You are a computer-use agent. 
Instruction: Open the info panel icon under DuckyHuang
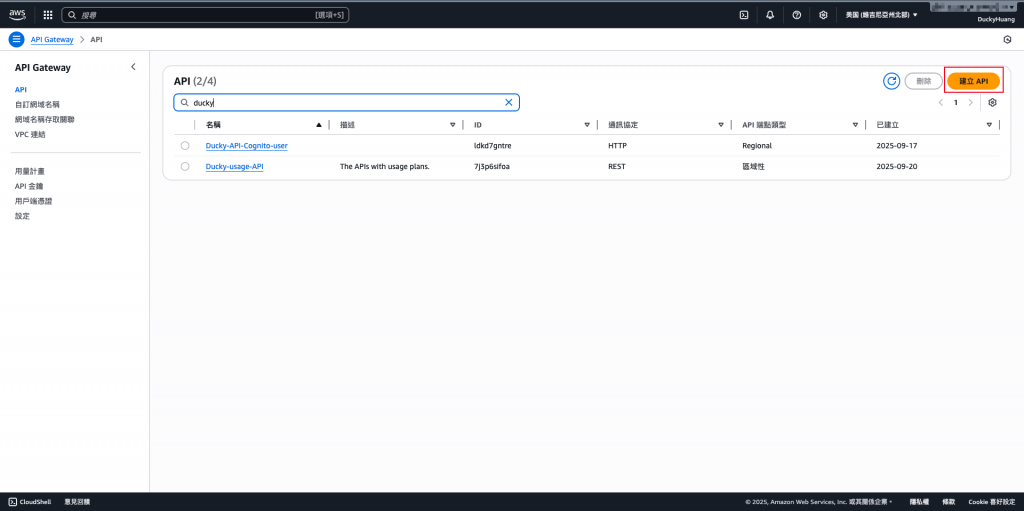click(1007, 40)
